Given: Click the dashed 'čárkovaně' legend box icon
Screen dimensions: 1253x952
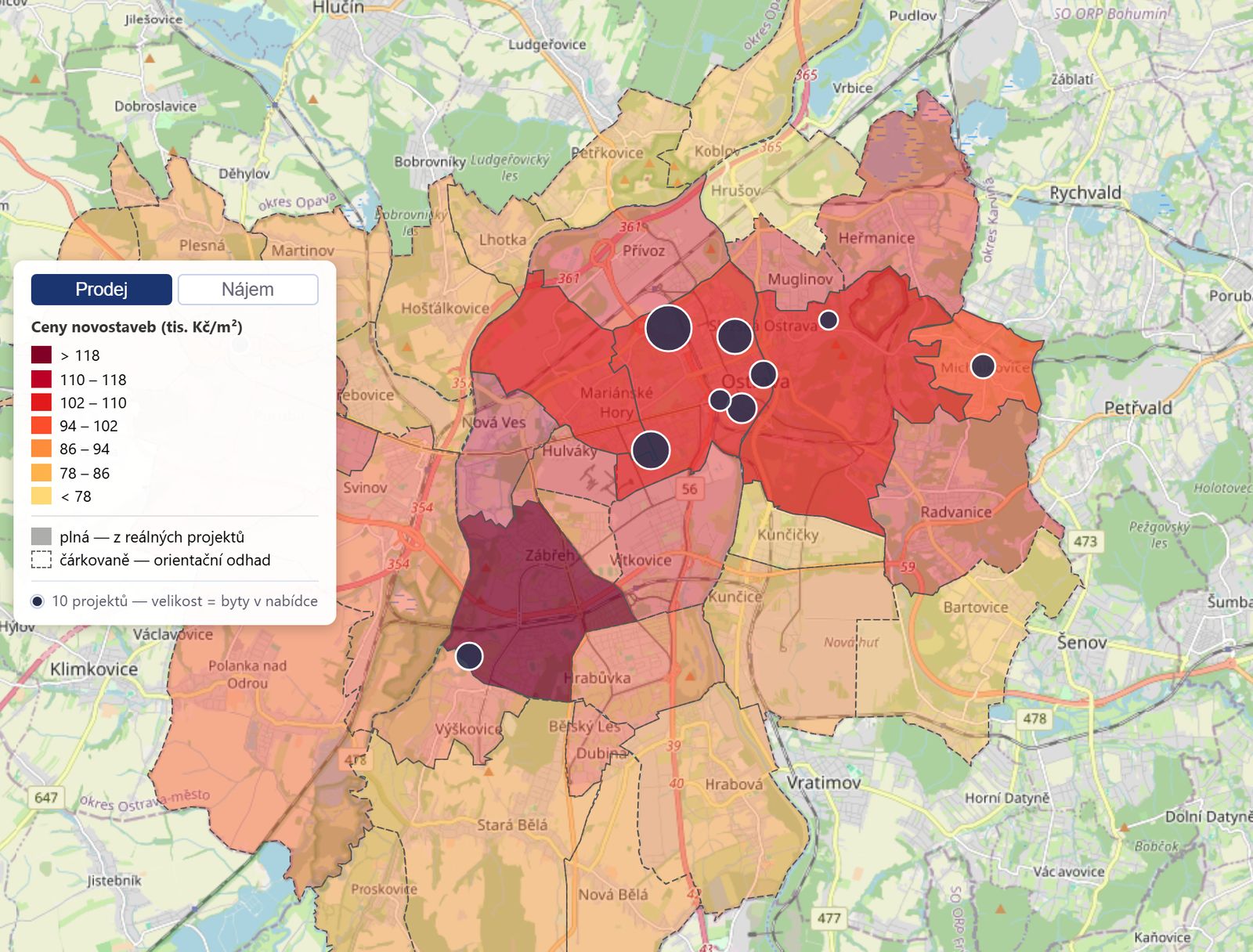Looking at the screenshot, I should coord(42,560).
